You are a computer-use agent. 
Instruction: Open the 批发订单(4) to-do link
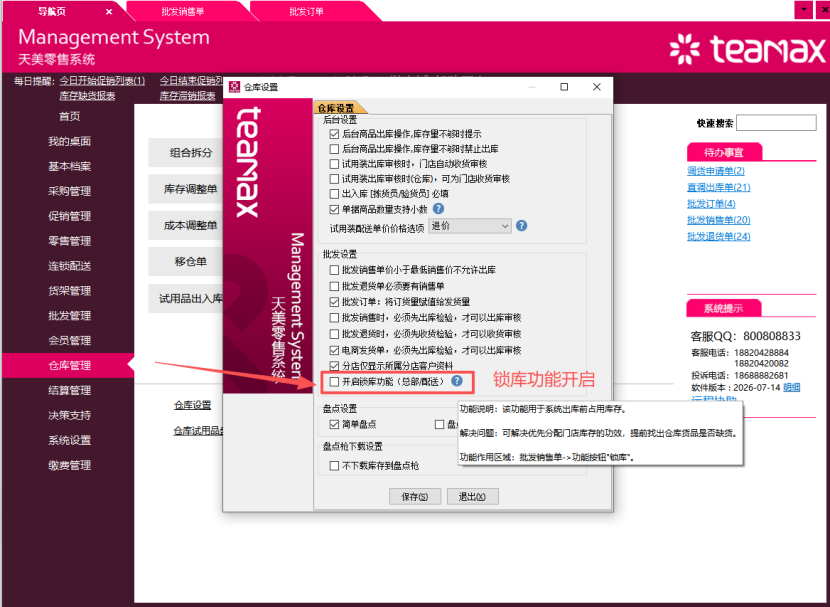tap(711, 204)
